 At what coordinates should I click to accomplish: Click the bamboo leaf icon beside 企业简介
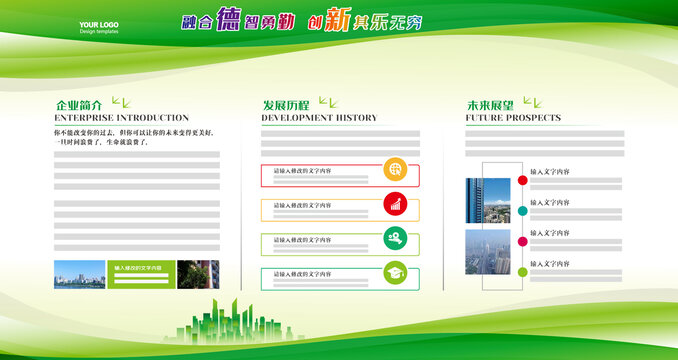click(x=121, y=102)
